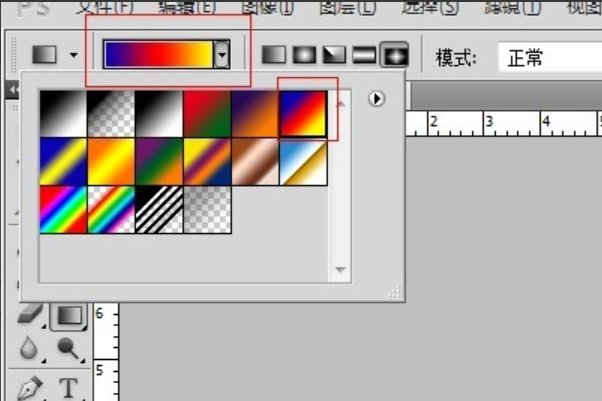
Task: Choose diamond gradient style button
Action: [x=394, y=55]
